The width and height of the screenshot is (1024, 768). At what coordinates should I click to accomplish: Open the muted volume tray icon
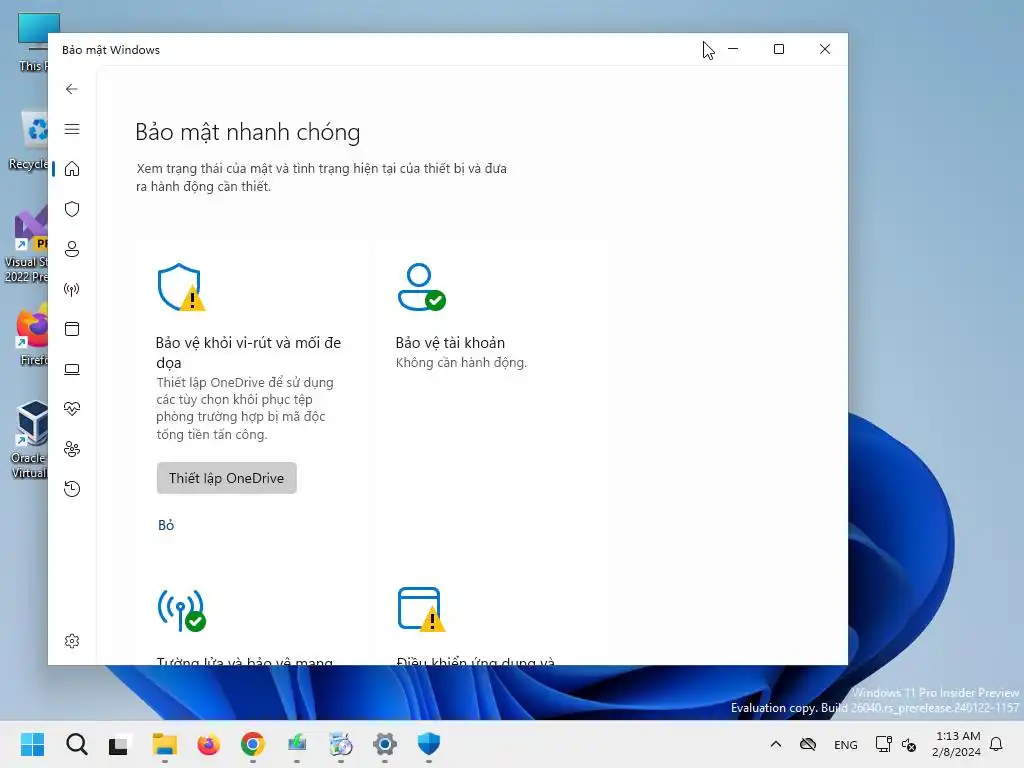[x=908, y=744]
